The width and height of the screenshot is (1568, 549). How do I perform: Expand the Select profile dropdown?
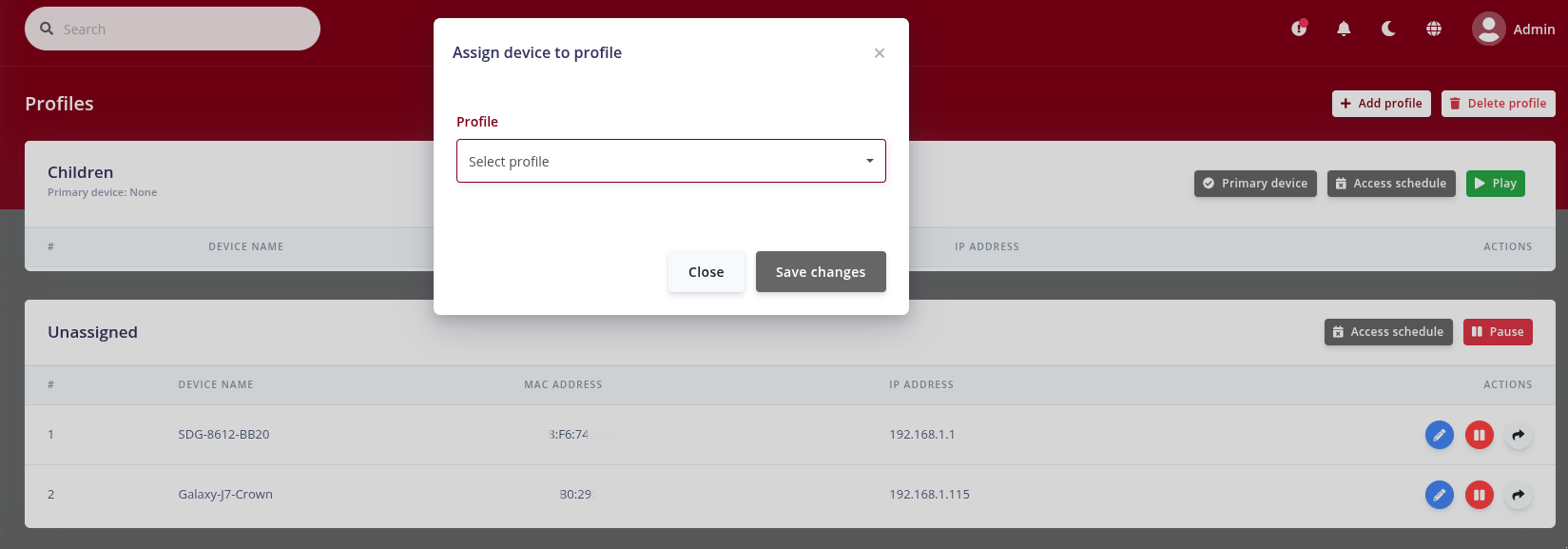671,161
